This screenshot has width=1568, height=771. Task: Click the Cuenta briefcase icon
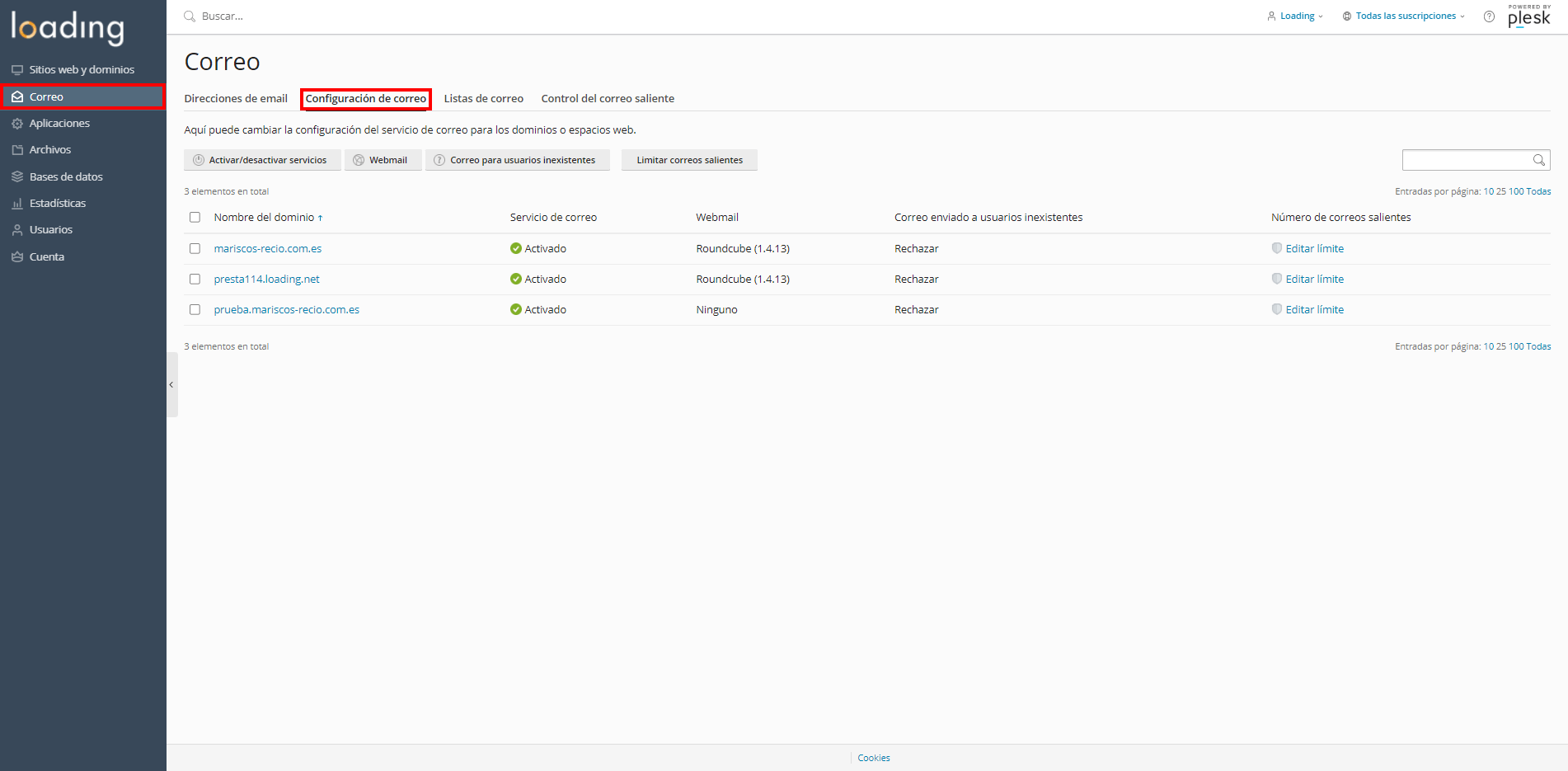click(16, 256)
